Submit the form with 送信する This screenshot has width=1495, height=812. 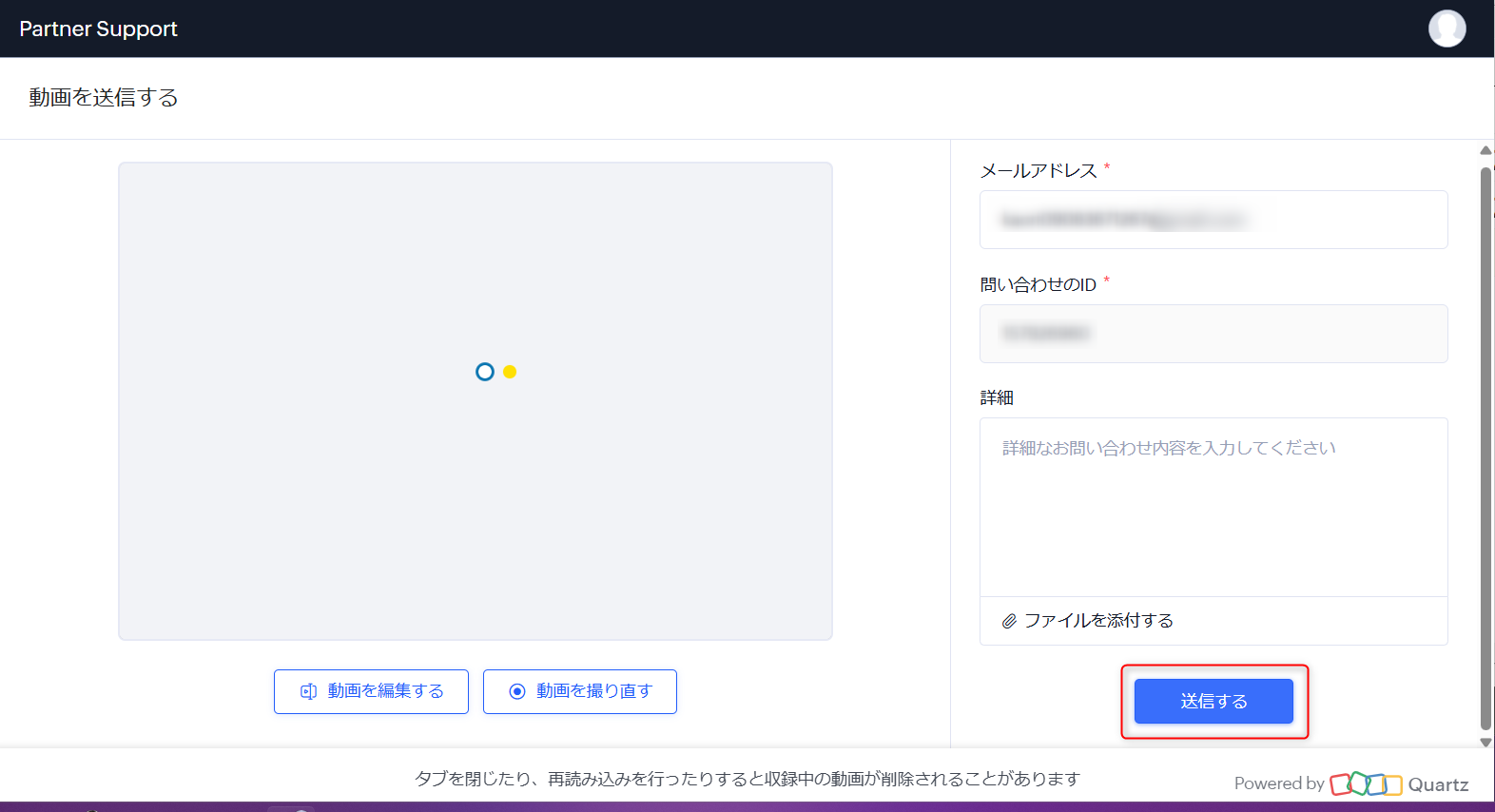pyautogui.click(x=1213, y=702)
